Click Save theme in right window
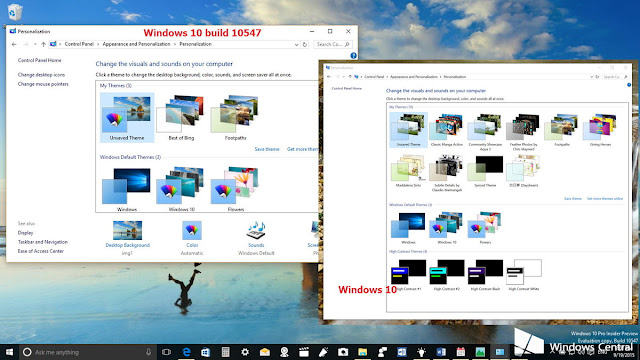This screenshot has width=640, height=360. [x=573, y=199]
